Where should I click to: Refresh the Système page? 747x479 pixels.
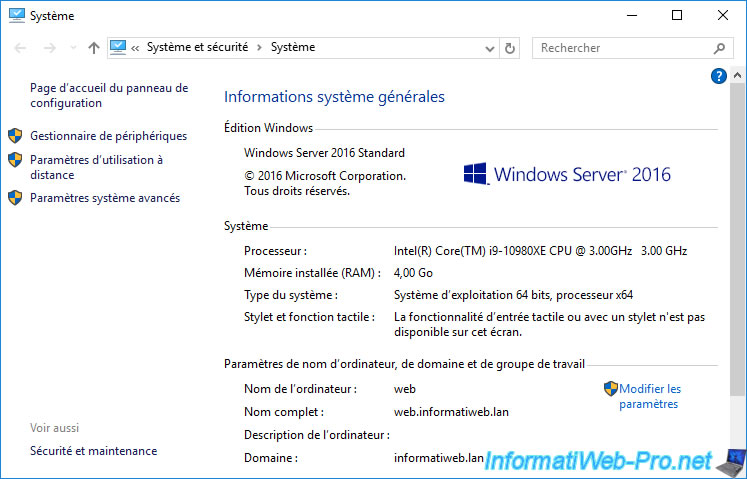point(509,48)
